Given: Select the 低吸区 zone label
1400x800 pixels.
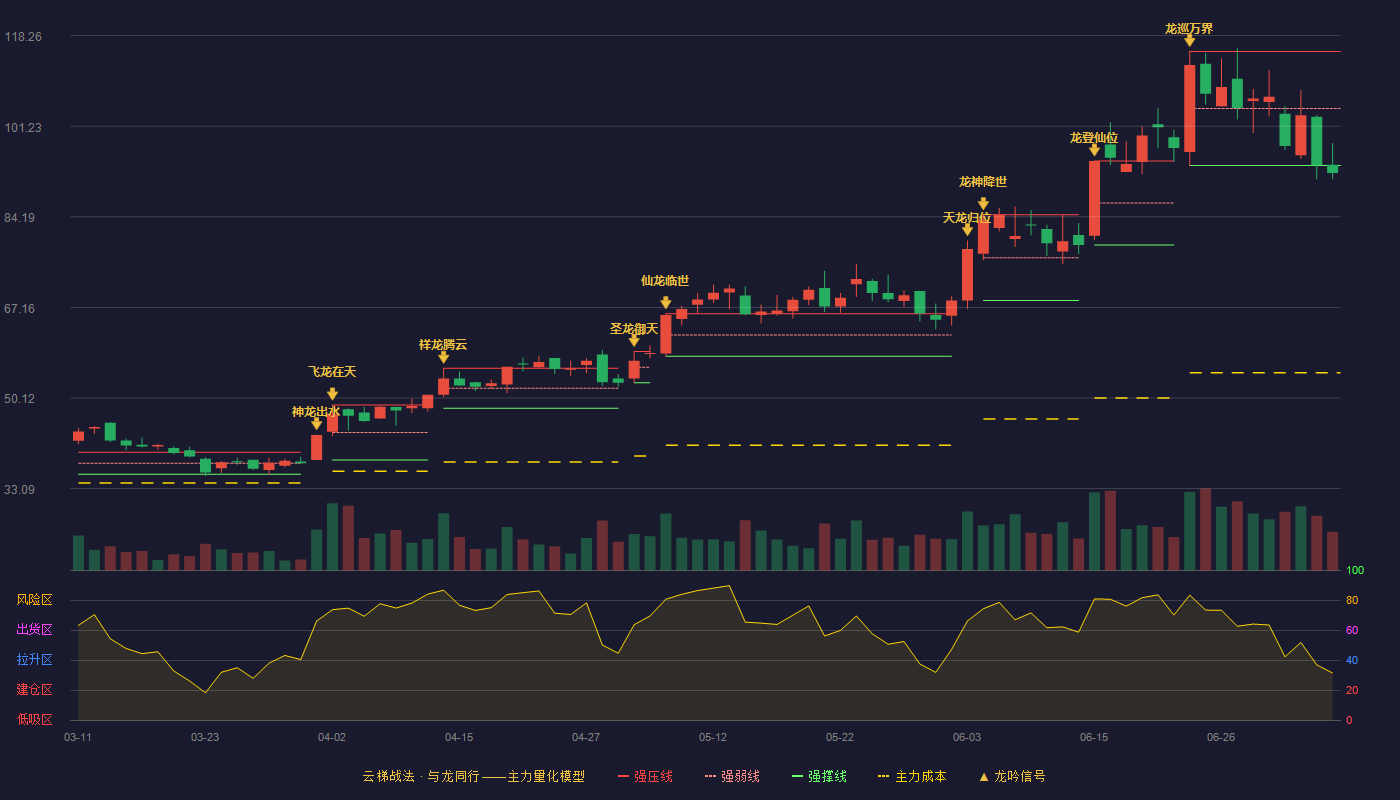Looking at the screenshot, I should (x=35, y=719).
